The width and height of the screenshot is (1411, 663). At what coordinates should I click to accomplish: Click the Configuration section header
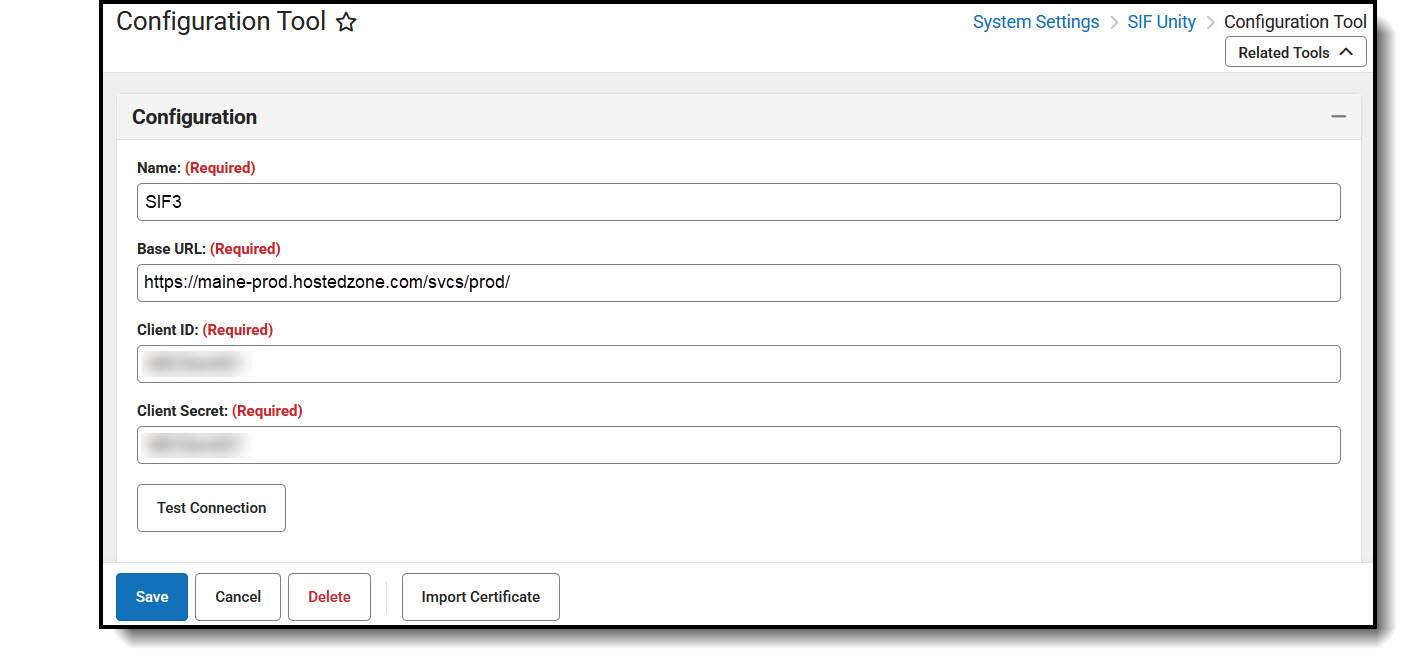[194, 117]
